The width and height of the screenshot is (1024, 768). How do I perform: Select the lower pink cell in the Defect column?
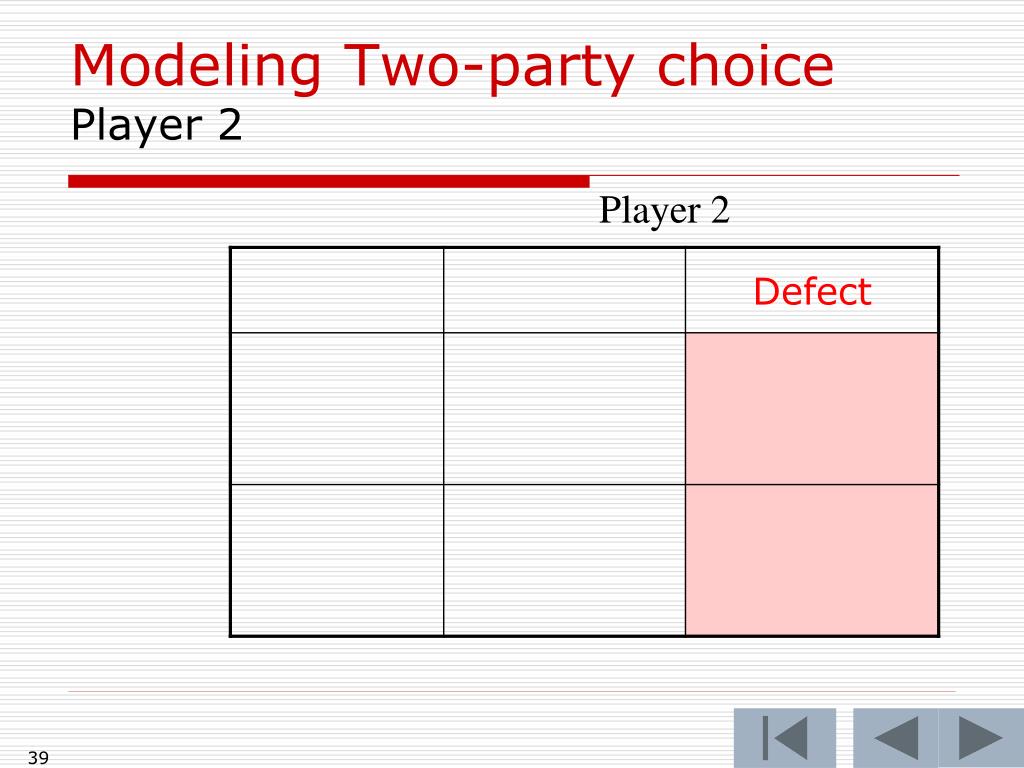click(812, 560)
